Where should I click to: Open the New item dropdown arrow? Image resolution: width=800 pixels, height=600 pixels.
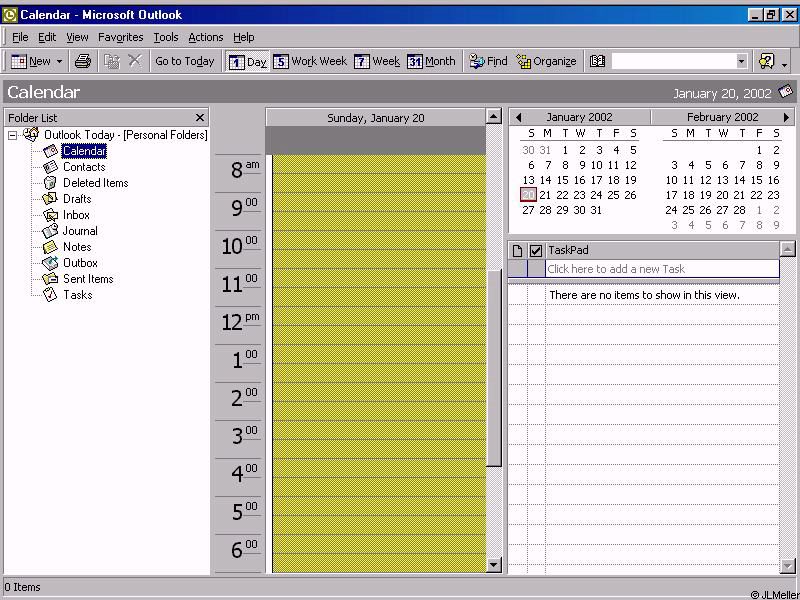point(59,61)
